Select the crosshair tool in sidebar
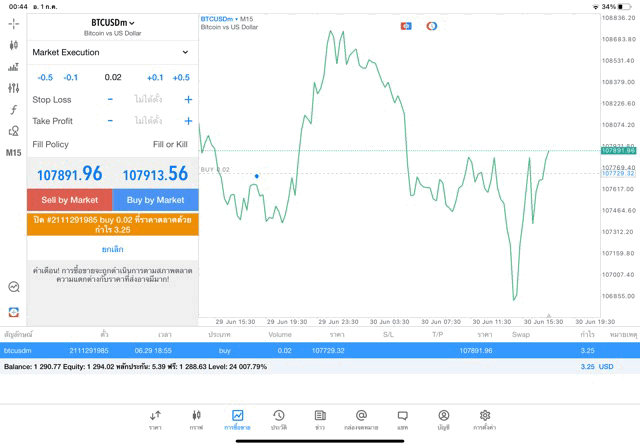 (13, 23)
